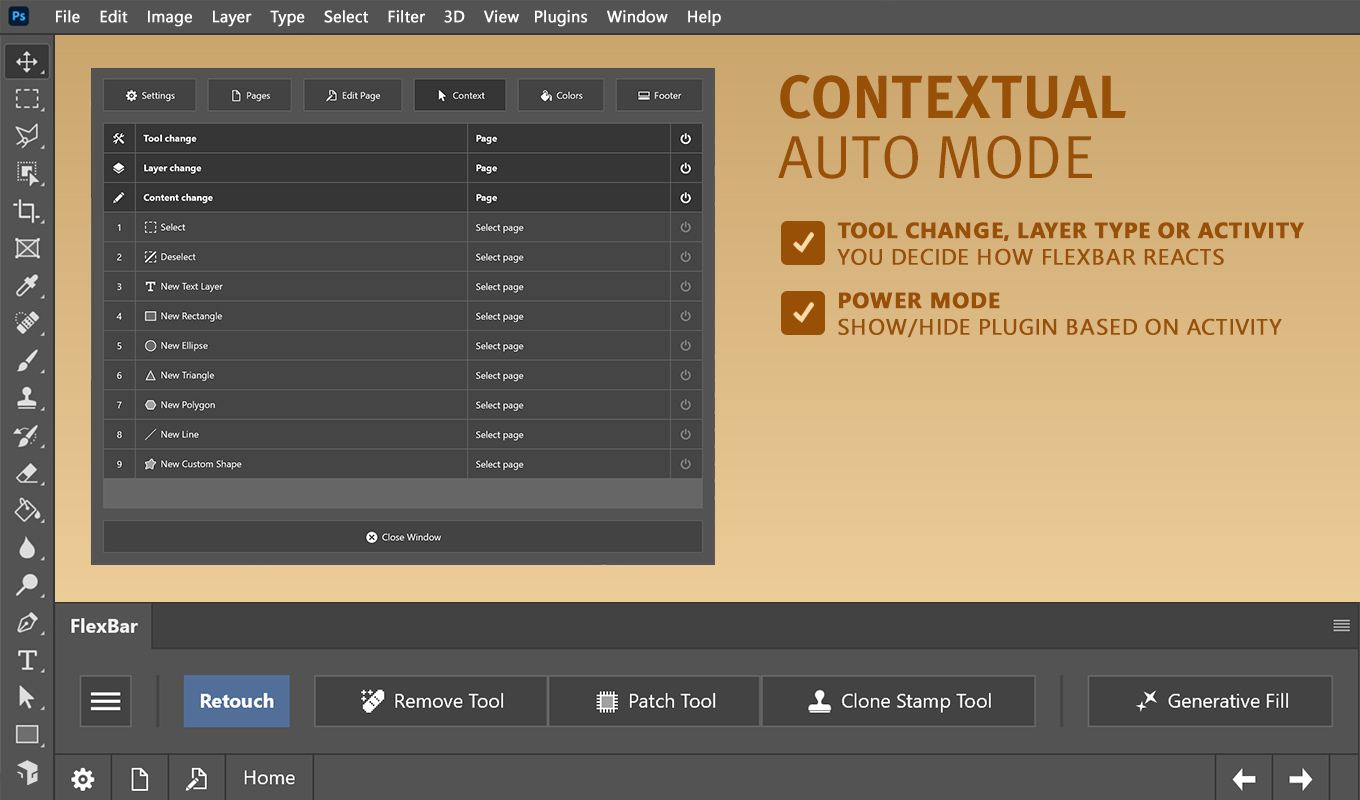Toggle power for New Text Layer row

pos(686,286)
